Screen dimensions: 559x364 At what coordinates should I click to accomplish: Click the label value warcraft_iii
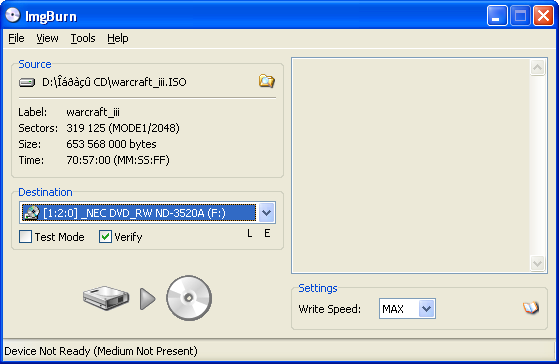click(x=93, y=112)
